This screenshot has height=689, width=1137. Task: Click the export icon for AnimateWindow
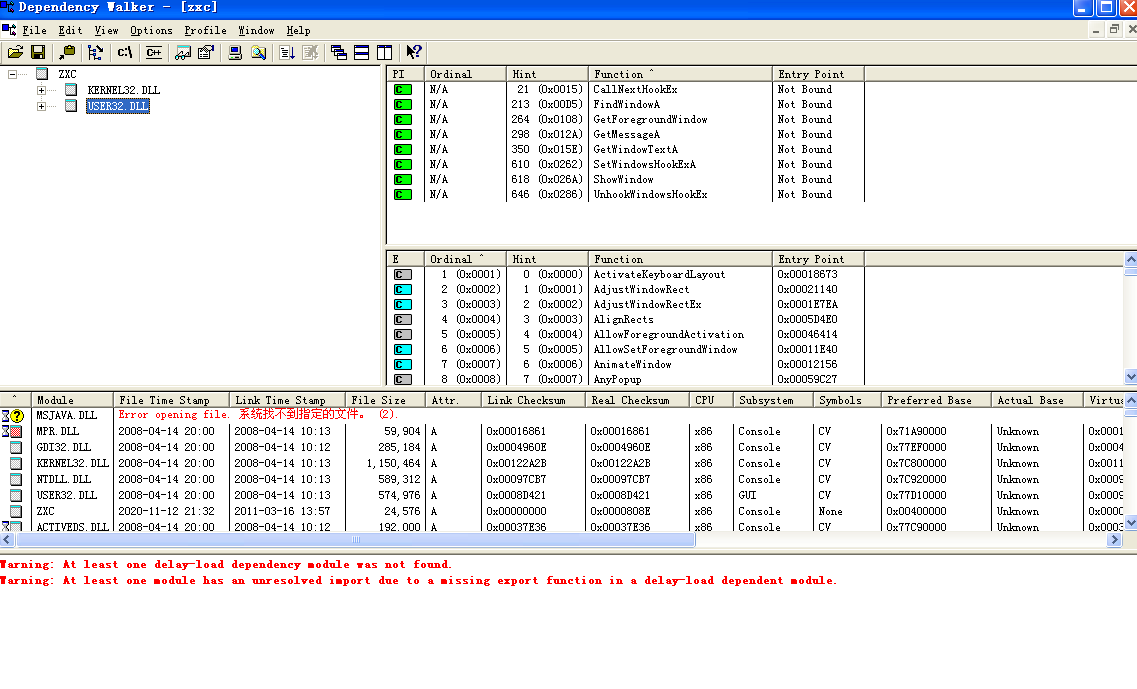(x=402, y=364)
